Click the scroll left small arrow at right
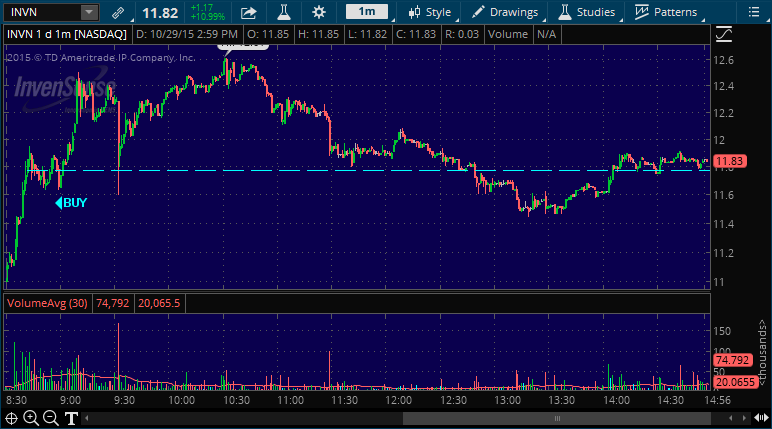Viewport: 772px width, 429px height. pyautogui.click(x=730, y=419)
